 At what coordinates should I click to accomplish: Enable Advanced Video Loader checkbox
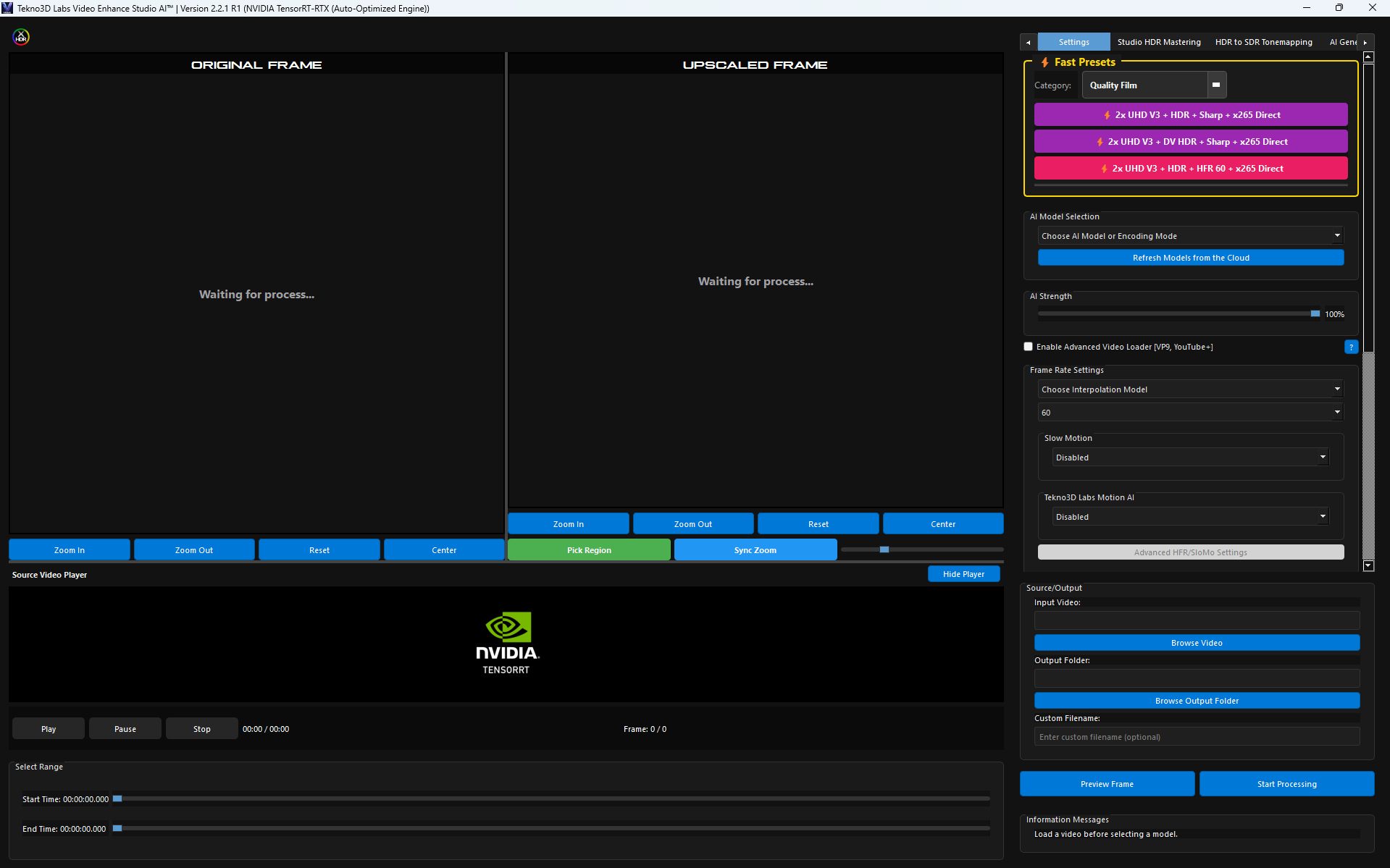1028,347
